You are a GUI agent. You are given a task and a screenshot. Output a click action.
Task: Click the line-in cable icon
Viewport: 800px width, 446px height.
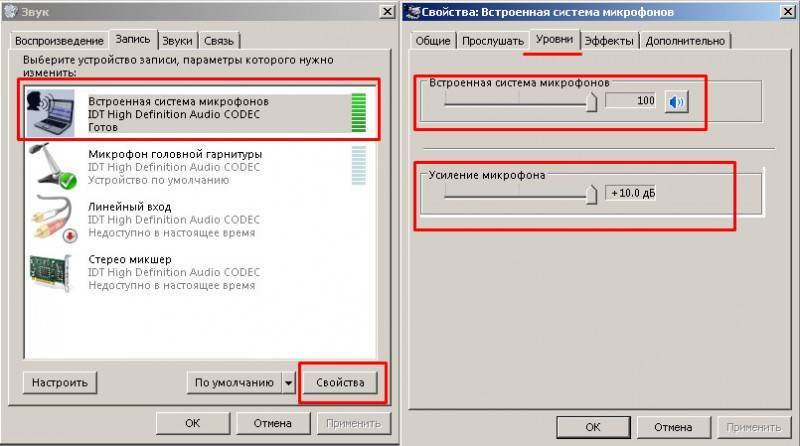55,219
